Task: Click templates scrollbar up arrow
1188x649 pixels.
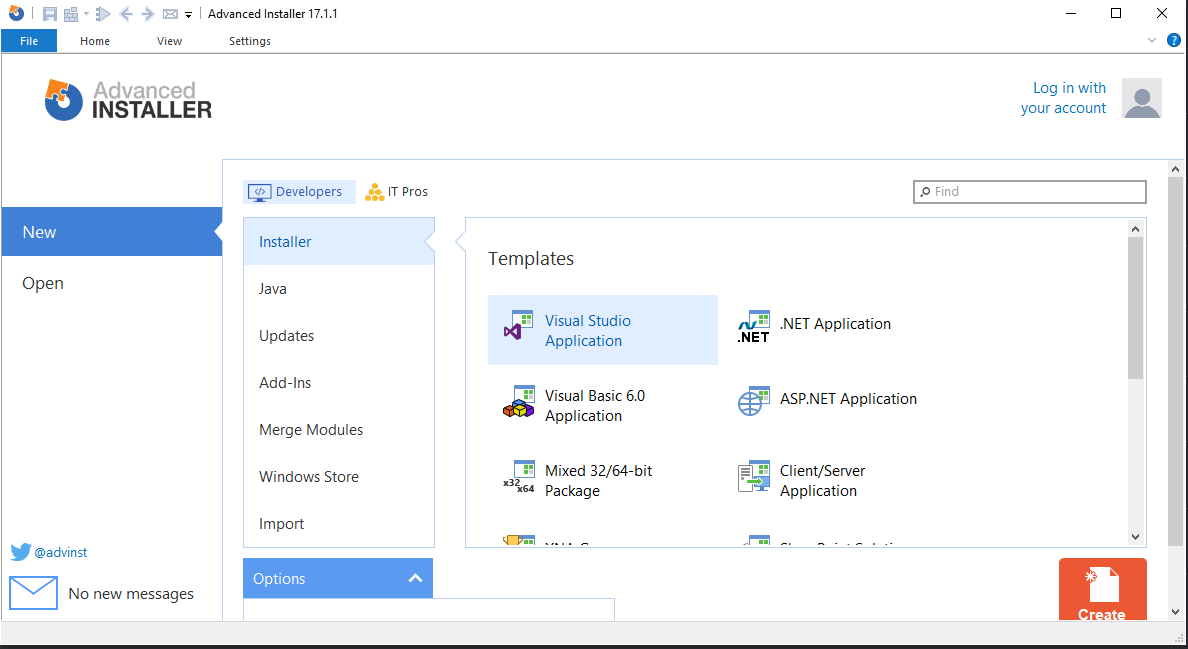Action: [x=1135, y=228]
